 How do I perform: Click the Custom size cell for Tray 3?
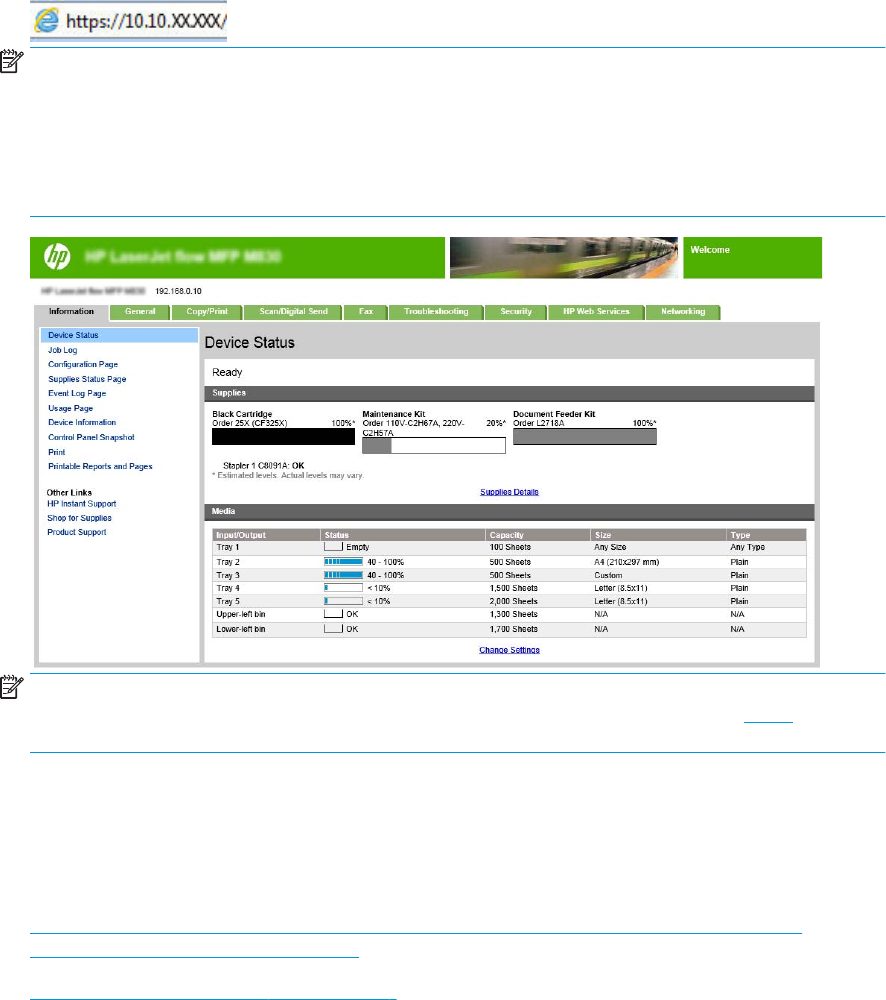coord(608,575)
